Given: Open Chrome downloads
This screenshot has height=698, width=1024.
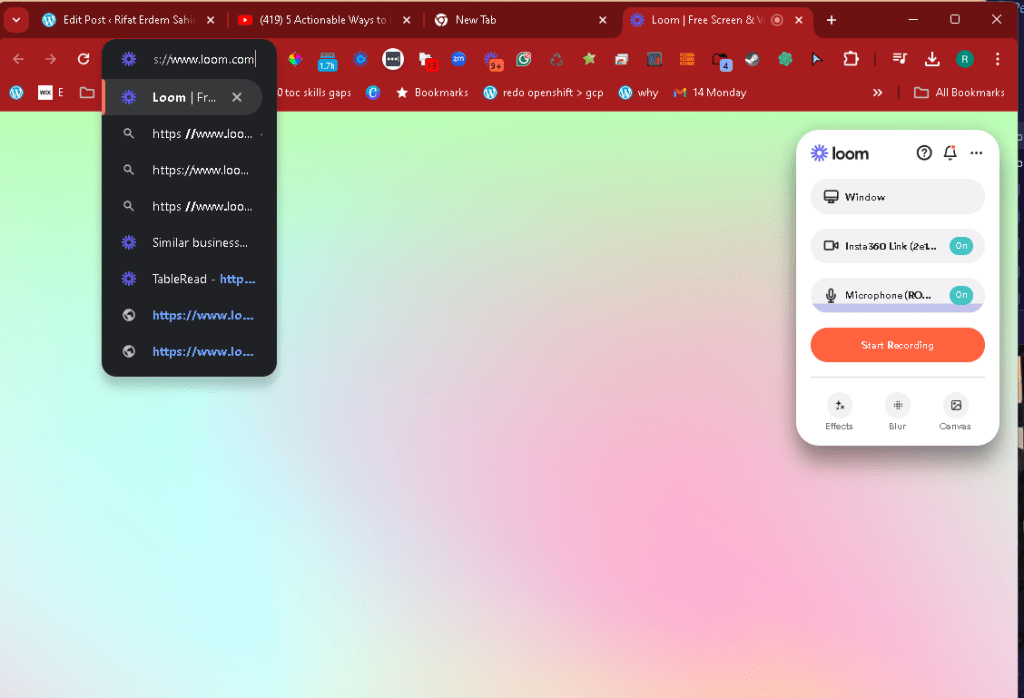Looking at the screenshot, I should (x=932, y=59).
